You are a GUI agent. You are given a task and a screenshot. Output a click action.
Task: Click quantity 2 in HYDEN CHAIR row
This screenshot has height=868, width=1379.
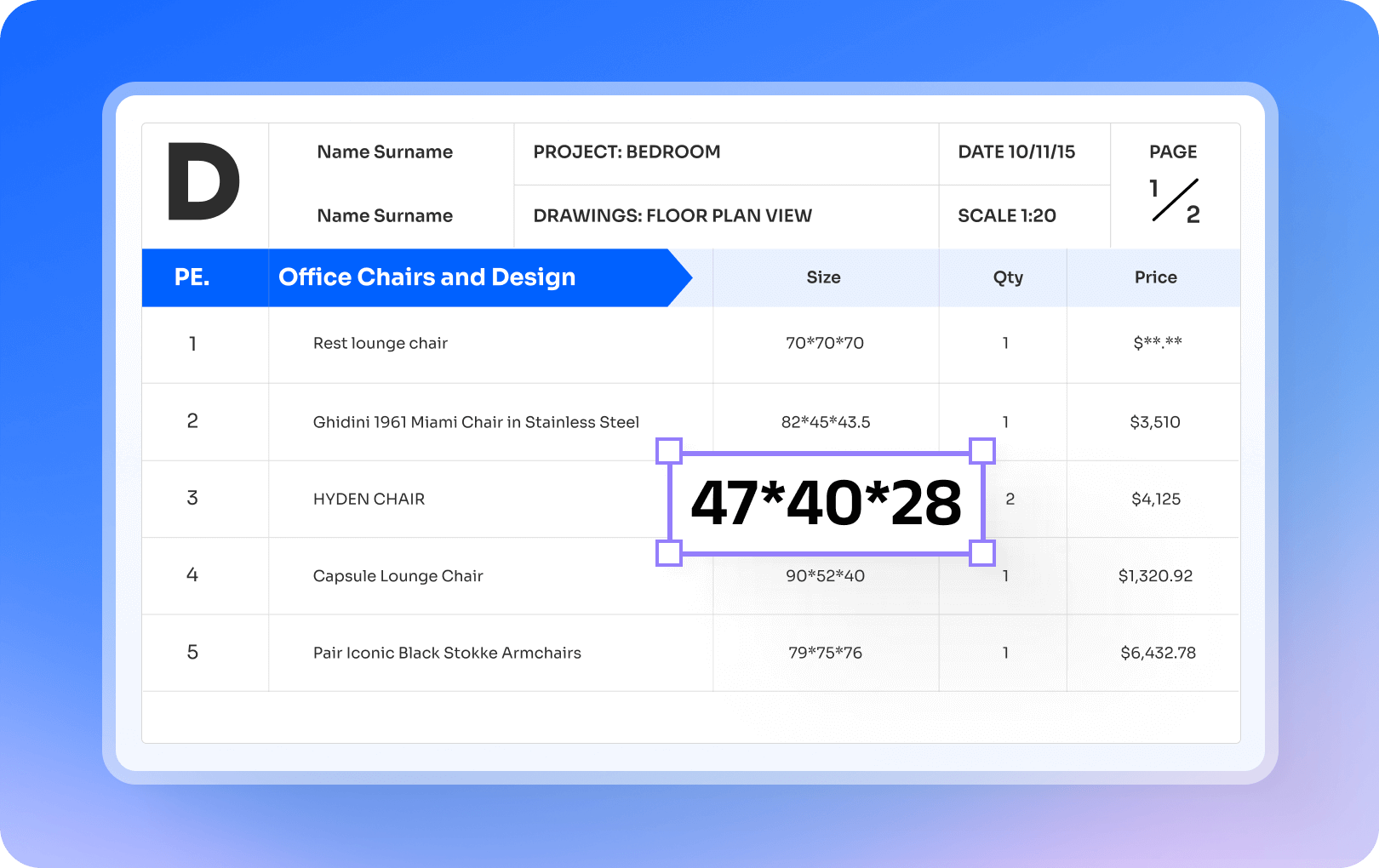[1010, 500]
